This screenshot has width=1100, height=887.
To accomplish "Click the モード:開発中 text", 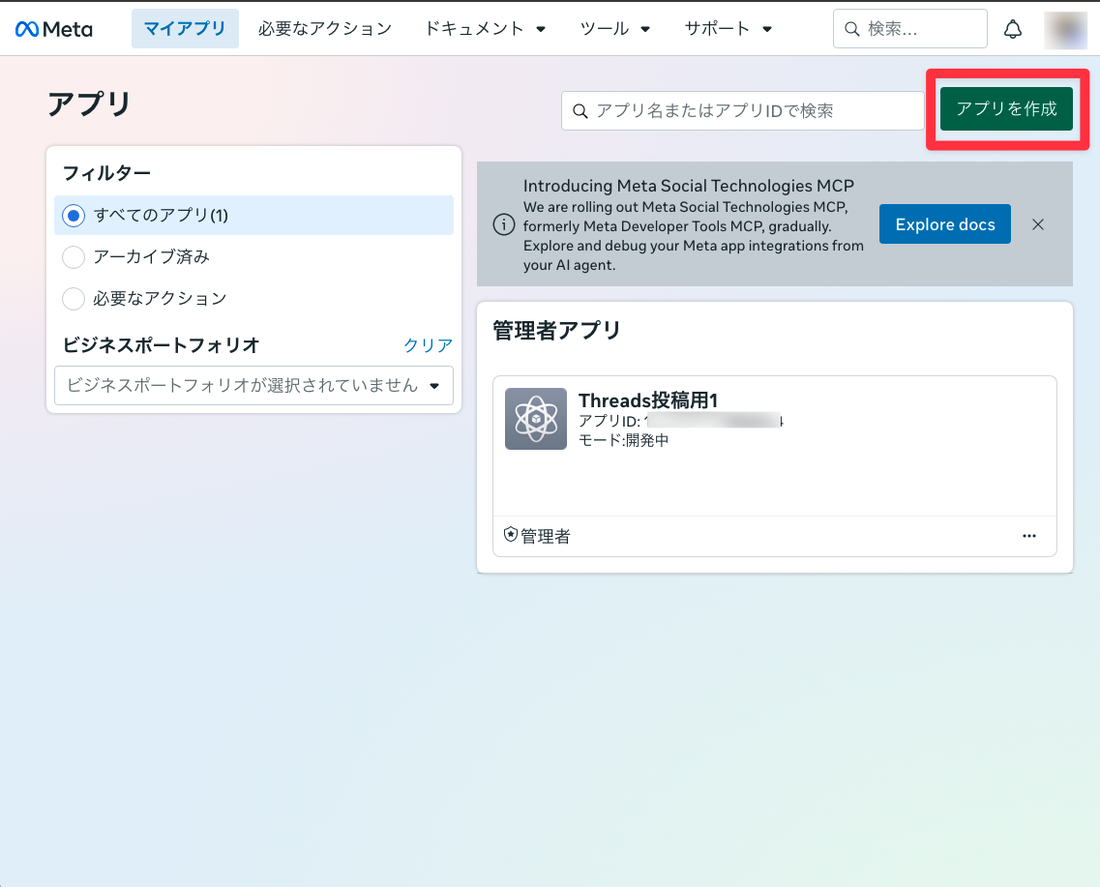I will [x=624, y=440].
